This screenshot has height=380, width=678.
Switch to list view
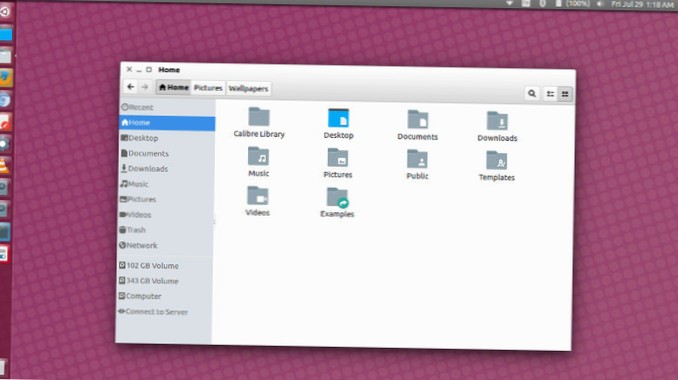point(550,94)
